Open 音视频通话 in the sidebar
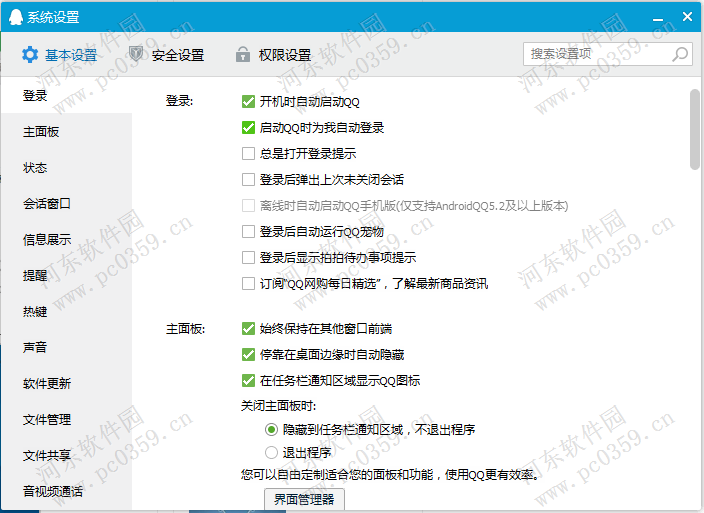704x513 pixels. coord(66,491)
